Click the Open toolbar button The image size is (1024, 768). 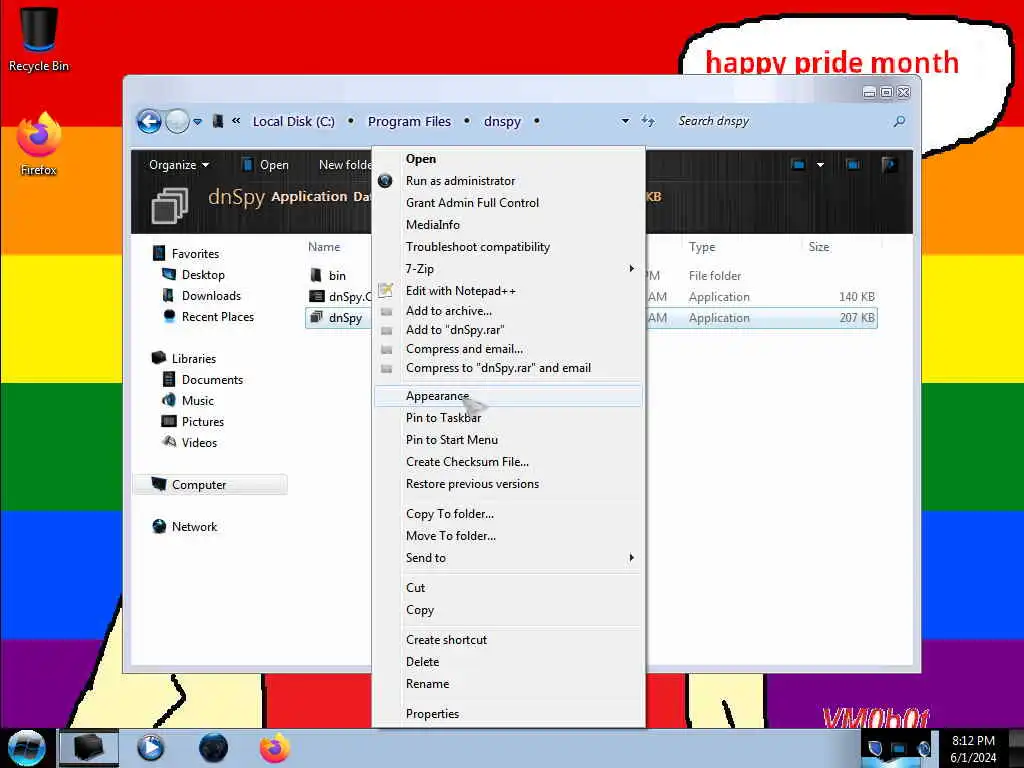tap(265, 165)
